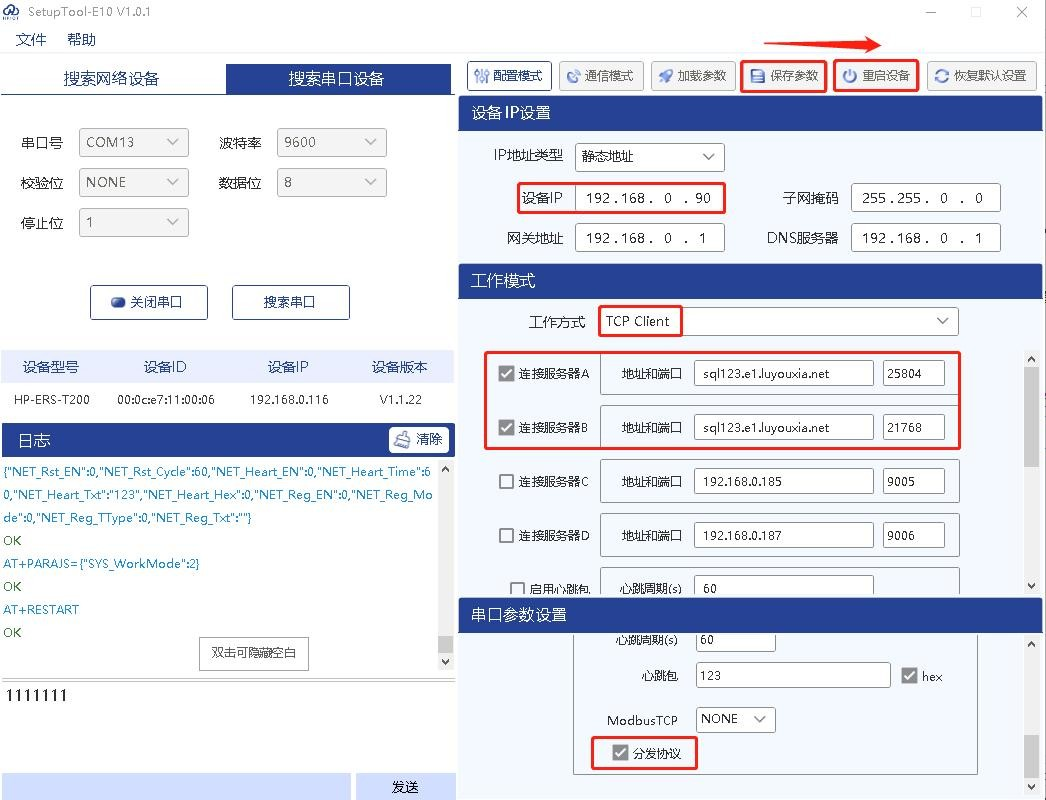Image resolution: width=1046 pixels, height=800 pixels.
Task: Uncheck 连接服务器B checkbox
Action: pyautogui.click(x=506, y=428)
